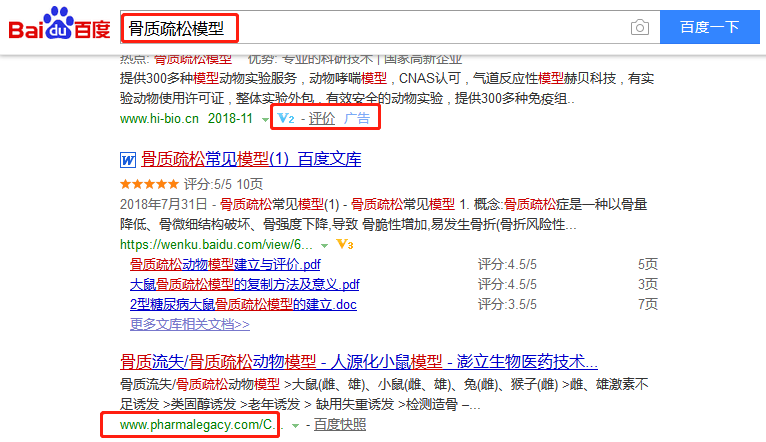
Task: Click the 2018年7月31日 snippet date
Action: 164,204
